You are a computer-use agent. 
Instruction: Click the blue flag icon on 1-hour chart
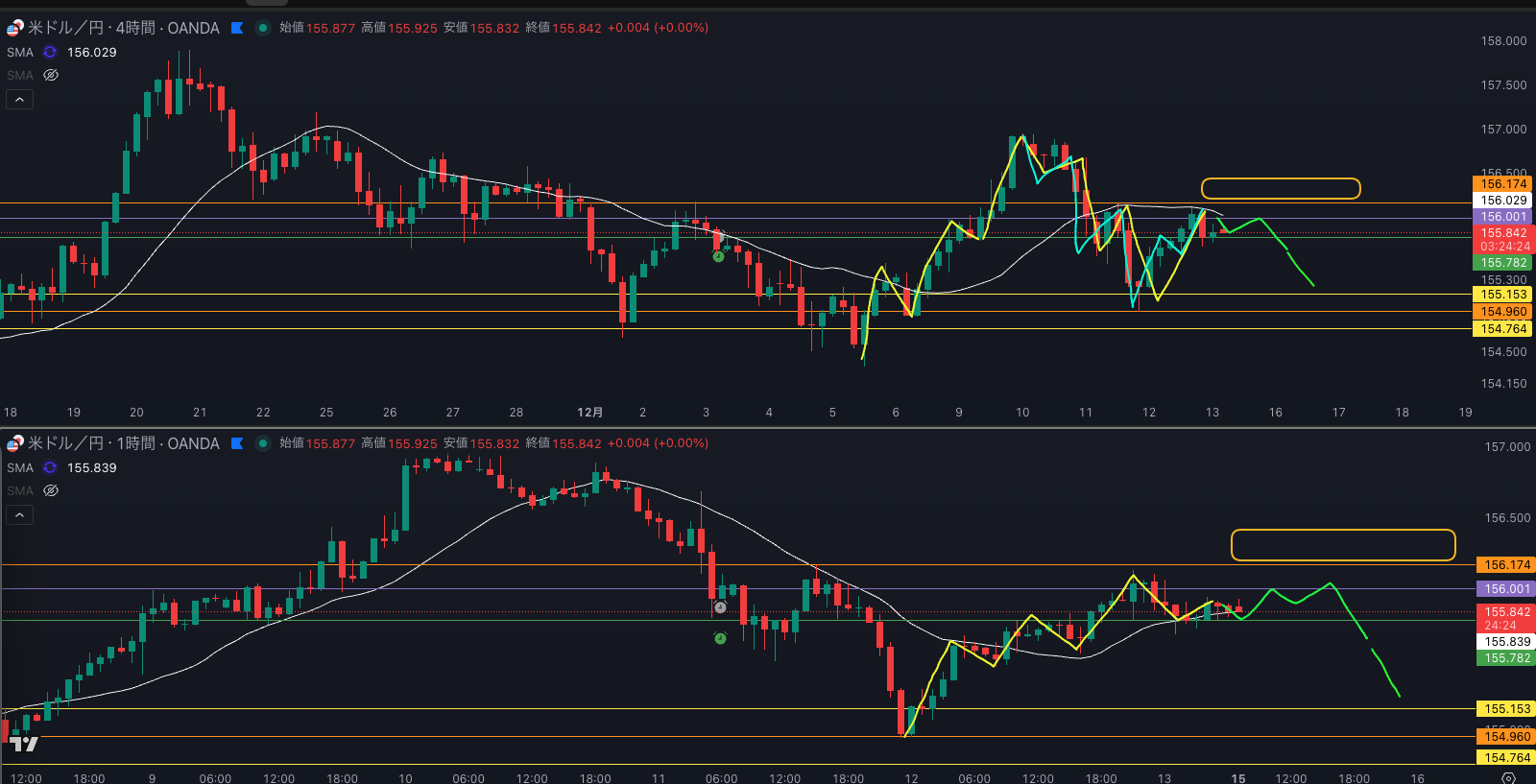click(x=237, y=443)
